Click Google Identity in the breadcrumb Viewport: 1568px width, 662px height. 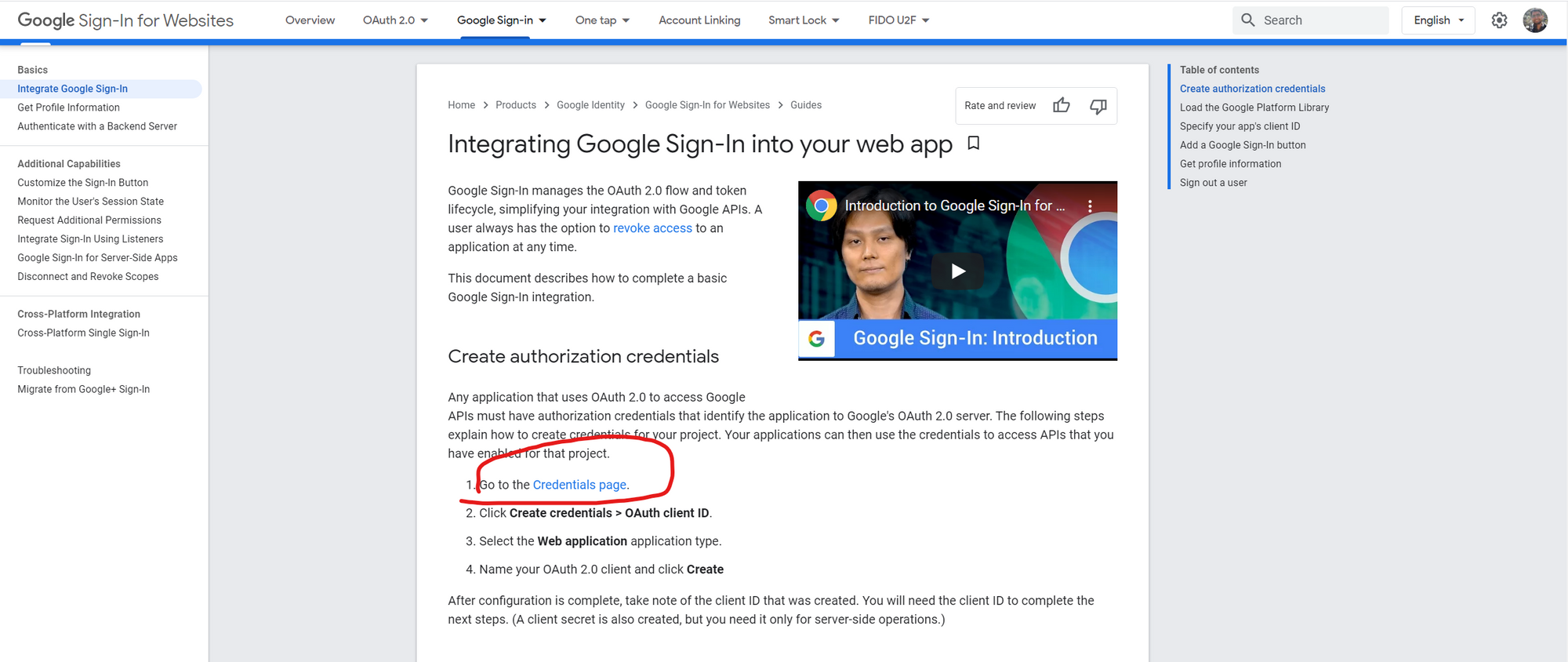(590, 105)
